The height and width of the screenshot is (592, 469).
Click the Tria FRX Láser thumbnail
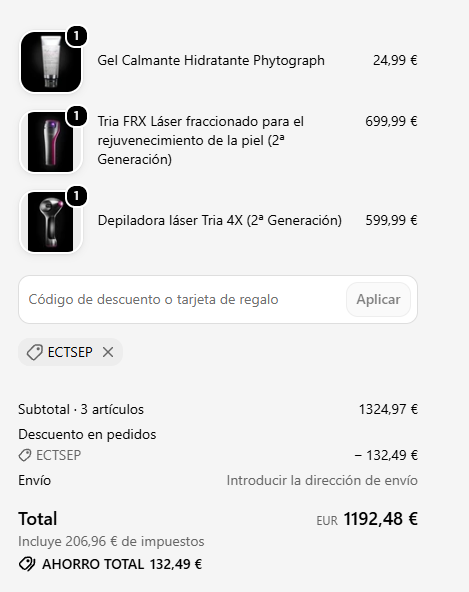(51, 142)
